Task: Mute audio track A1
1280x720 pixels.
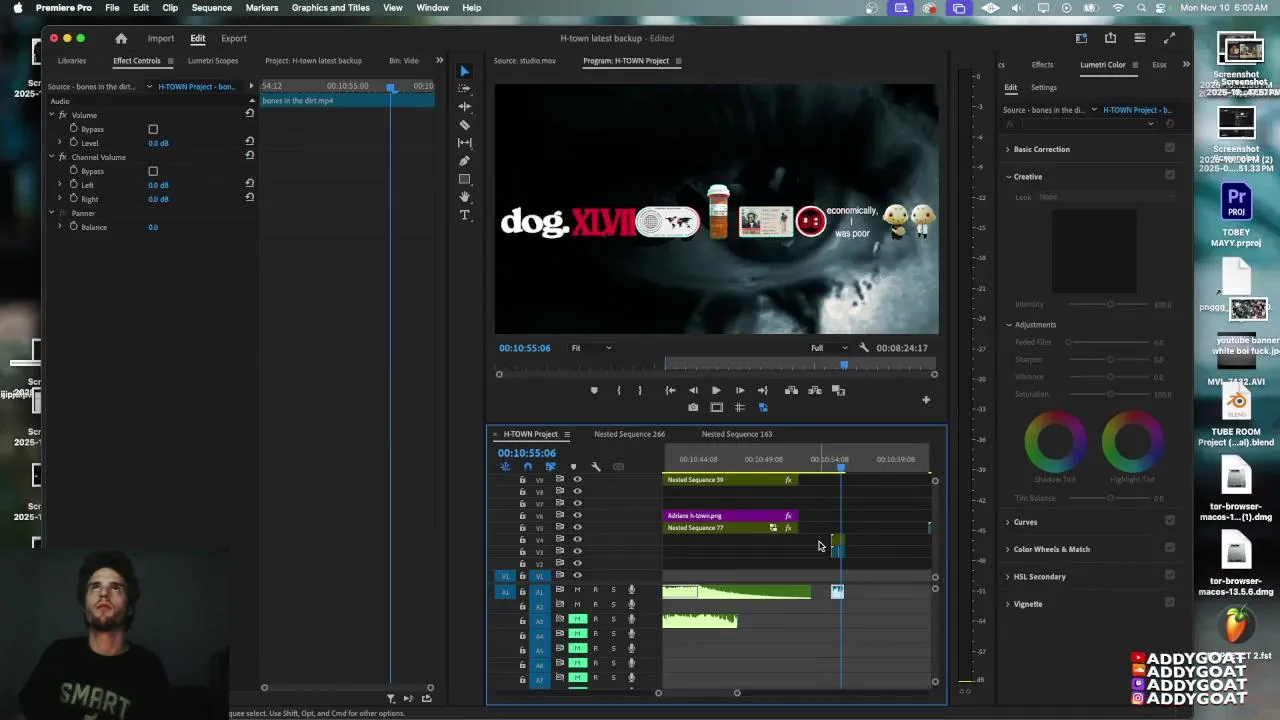Action: [x=577, y=590]
